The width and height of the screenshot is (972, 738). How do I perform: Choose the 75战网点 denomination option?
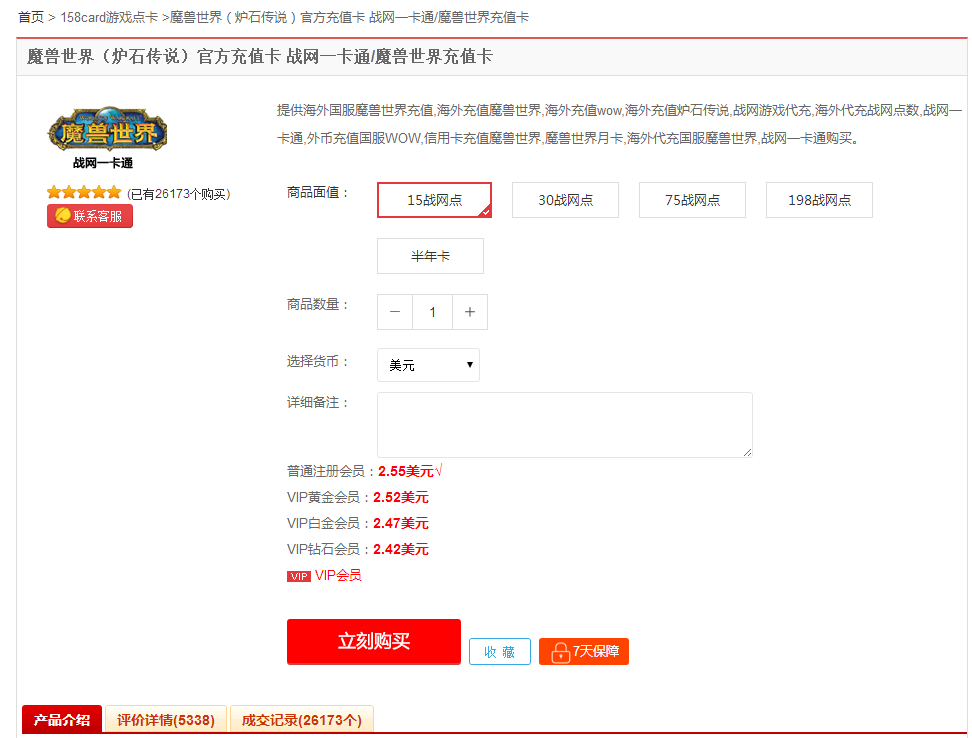click(692, 200)
